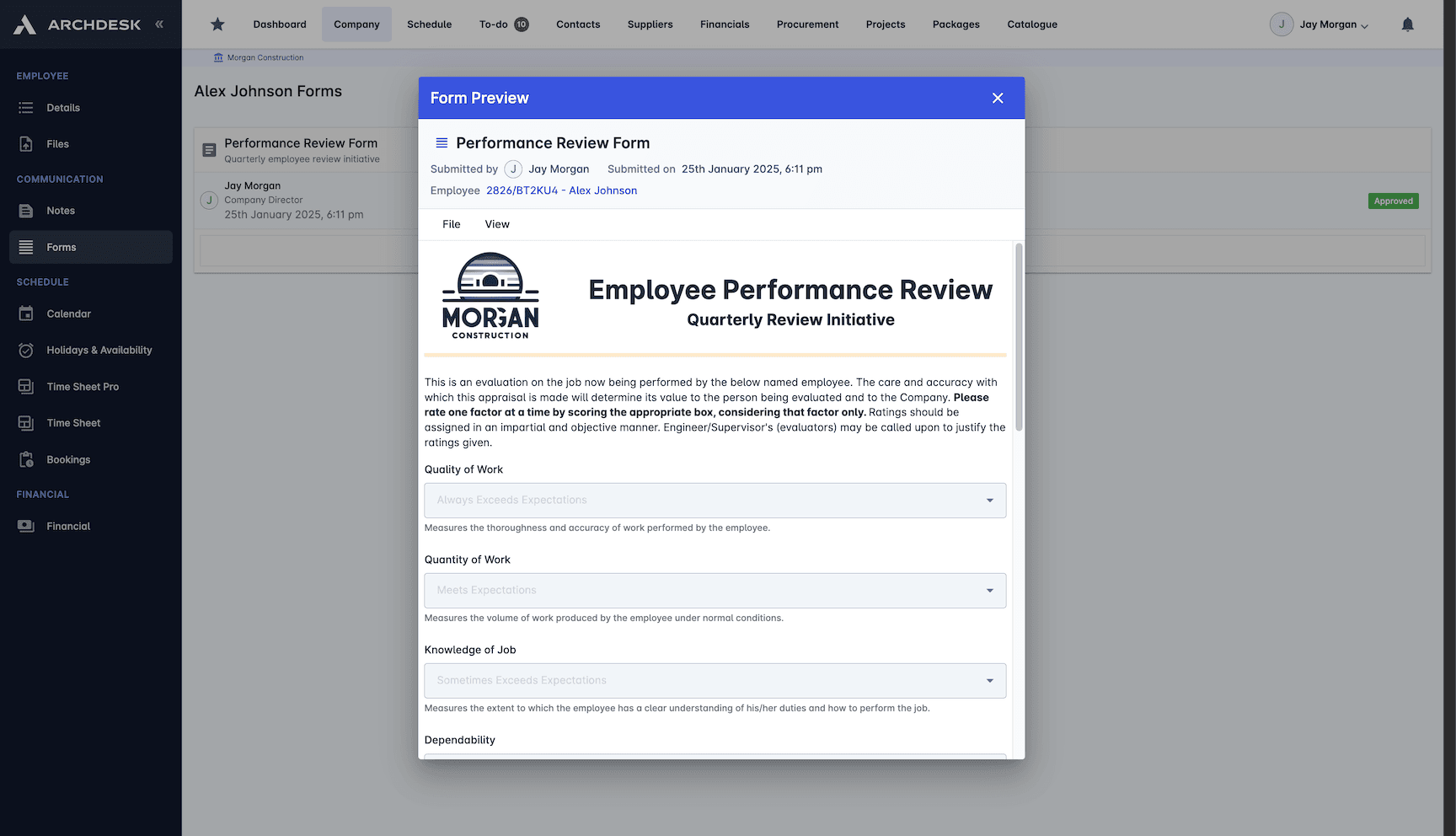The width and height of the screenshot is (1456, 836).
Task: Open the File menu in form preview
Action: click(x=452, y=224)
